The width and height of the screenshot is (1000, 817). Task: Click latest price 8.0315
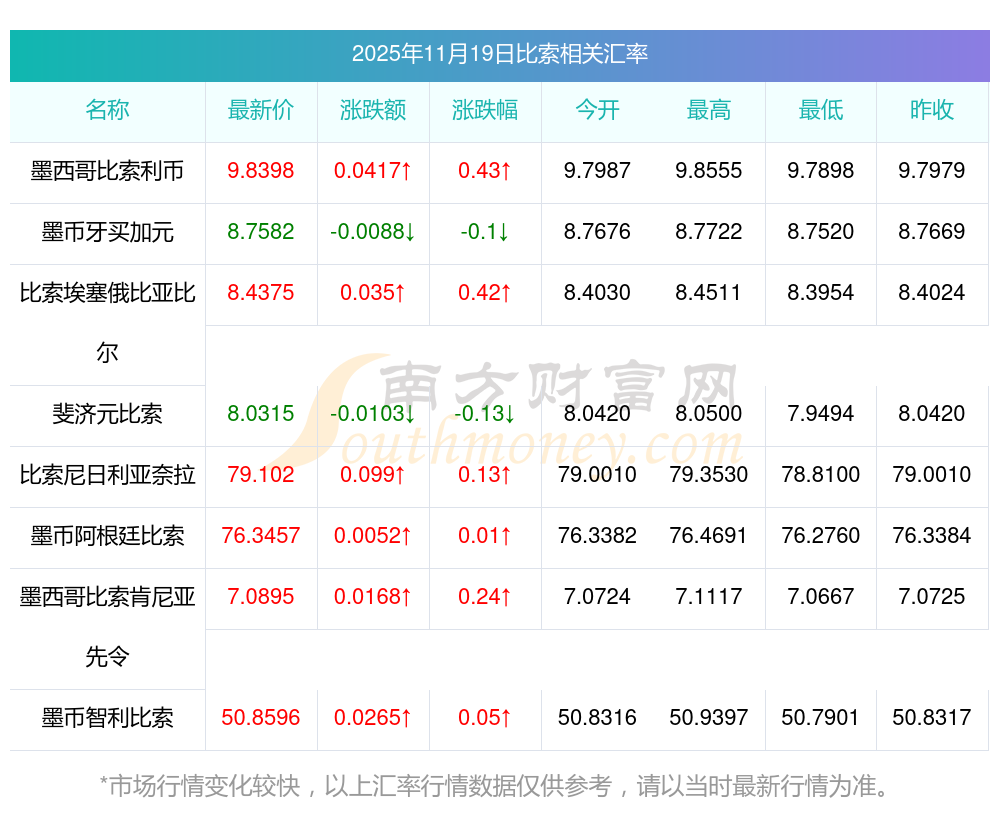coord(260,413)
